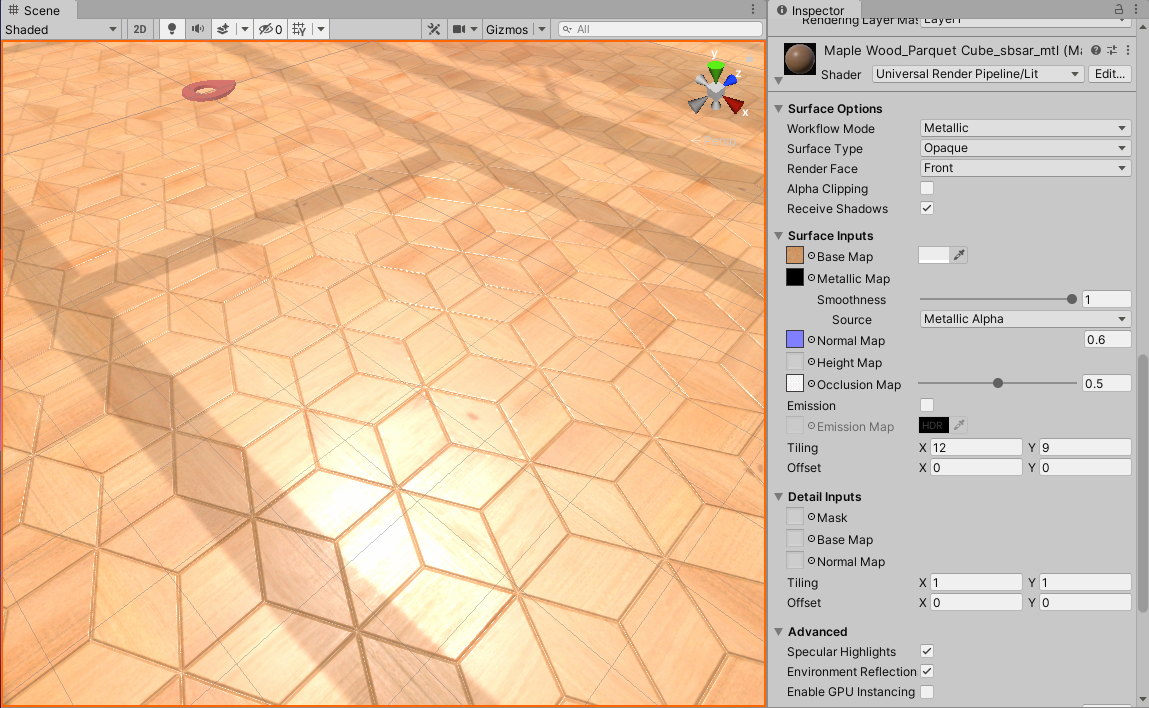Image resolution: width=1149 pixels, height=708 pixels.
Task: Open effects dropdown arrow next to skybox icon
Action: point(245,29)
